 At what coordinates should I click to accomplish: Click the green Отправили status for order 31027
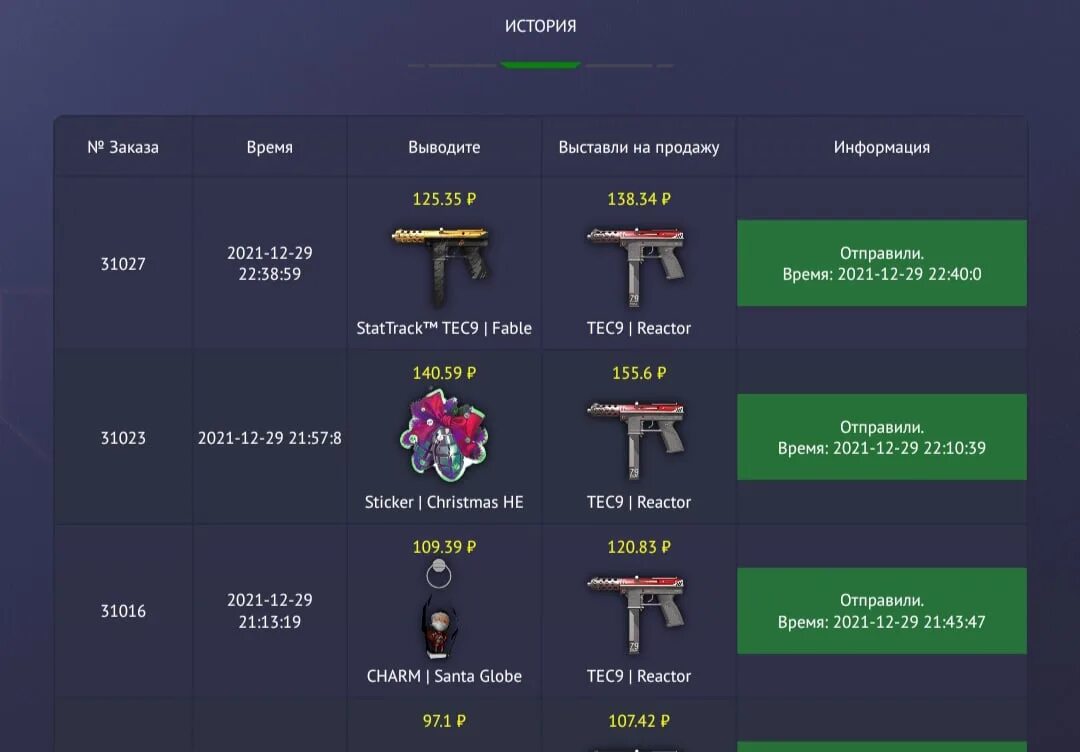pyautogui.click(x=882, y=263)
